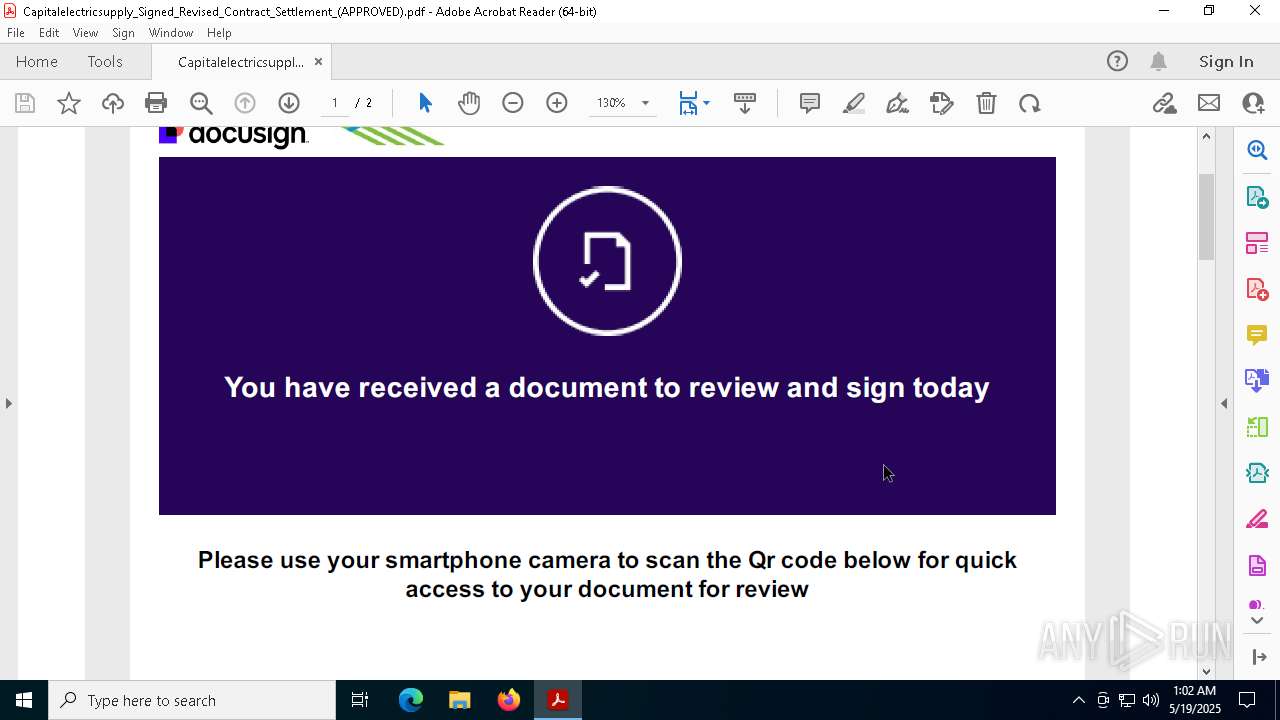Expand the left navigation pane arrow
The width and height of the screenshot is (1280, 720).
click(9, 403)
